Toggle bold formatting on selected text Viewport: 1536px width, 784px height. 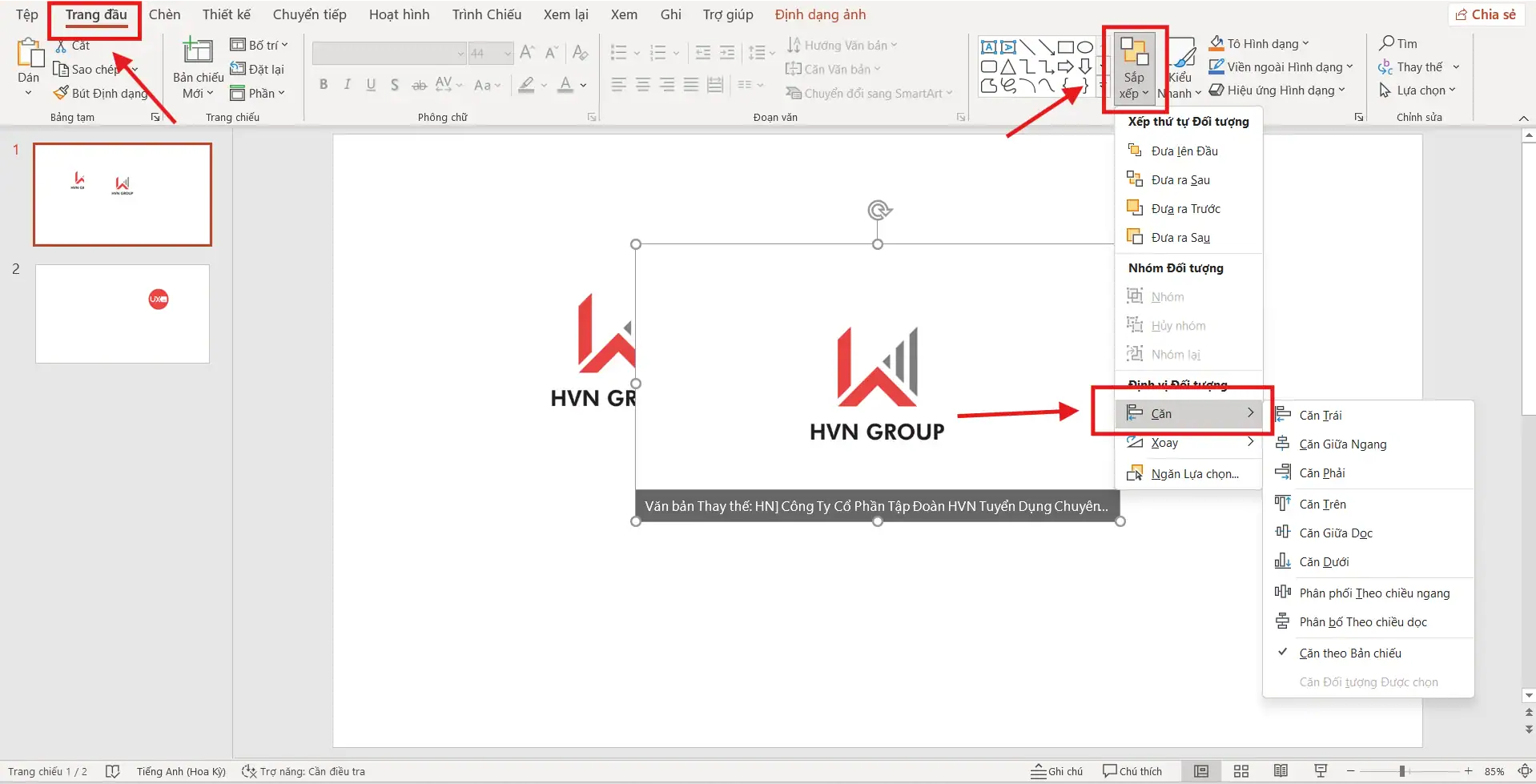pos(324,84)
